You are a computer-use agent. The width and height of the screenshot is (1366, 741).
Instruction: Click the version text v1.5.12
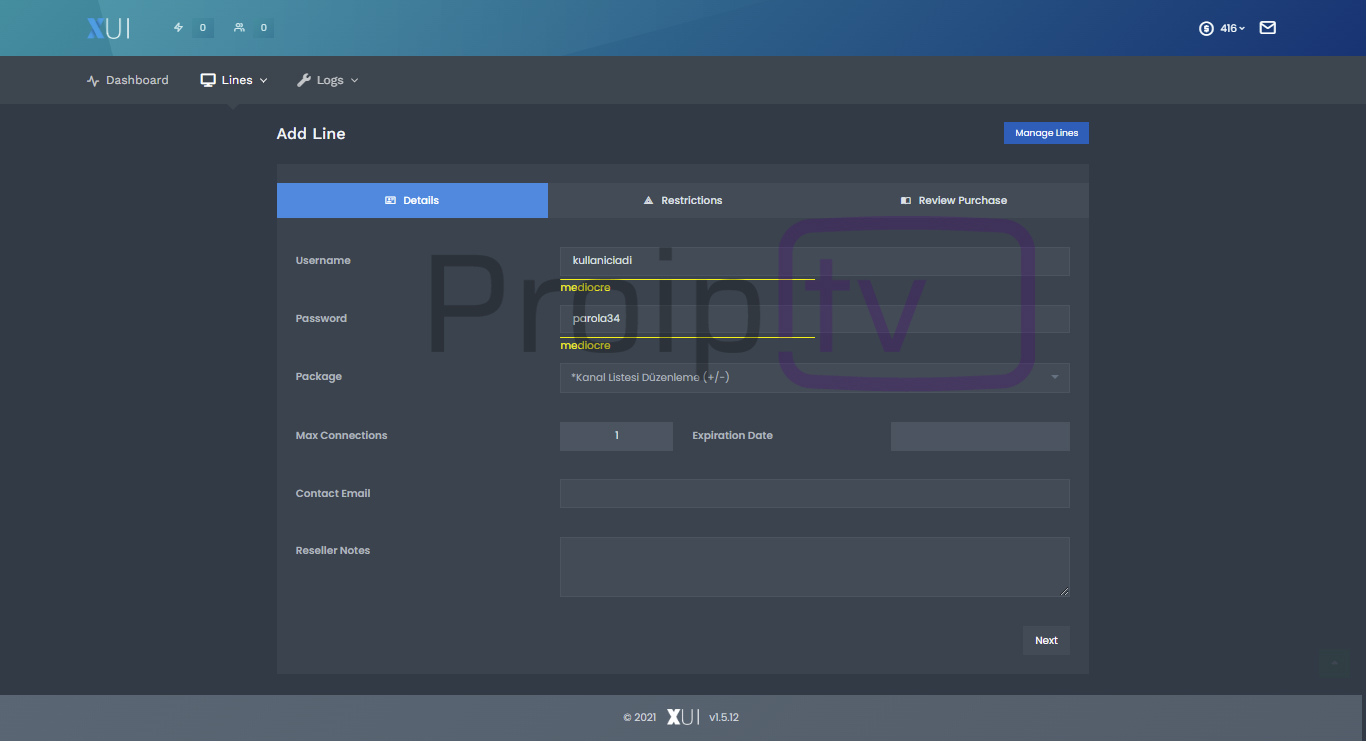[x=723, y=718]
